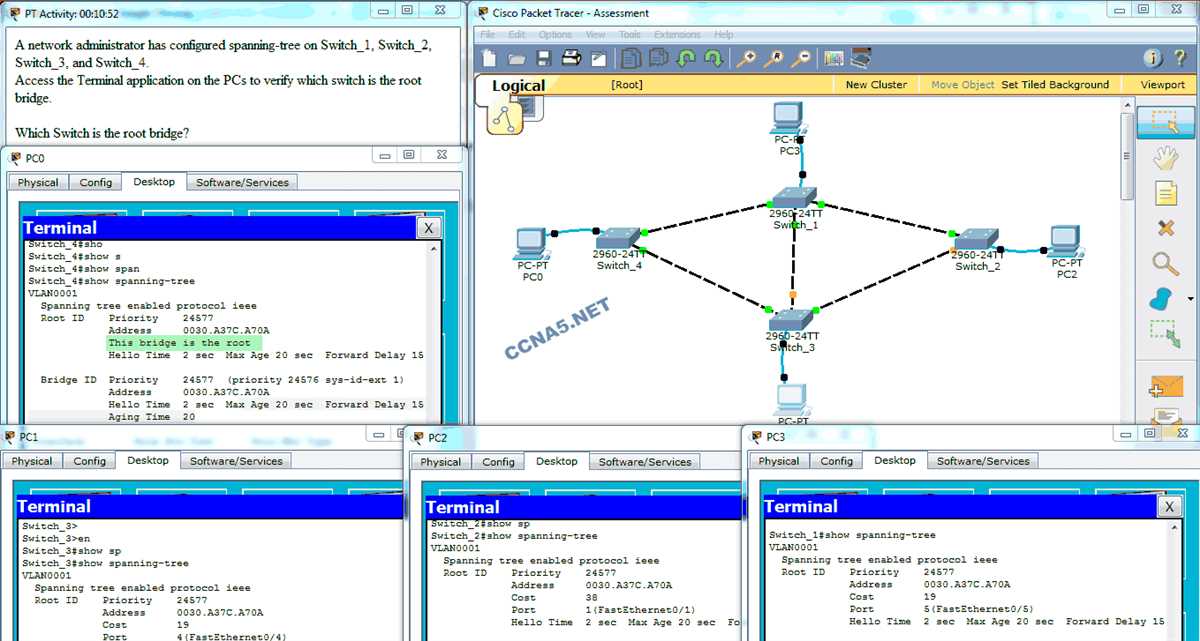1200x641 pixels.
Task: Open the Extensions menu
Action: click(x=678, y=35)
